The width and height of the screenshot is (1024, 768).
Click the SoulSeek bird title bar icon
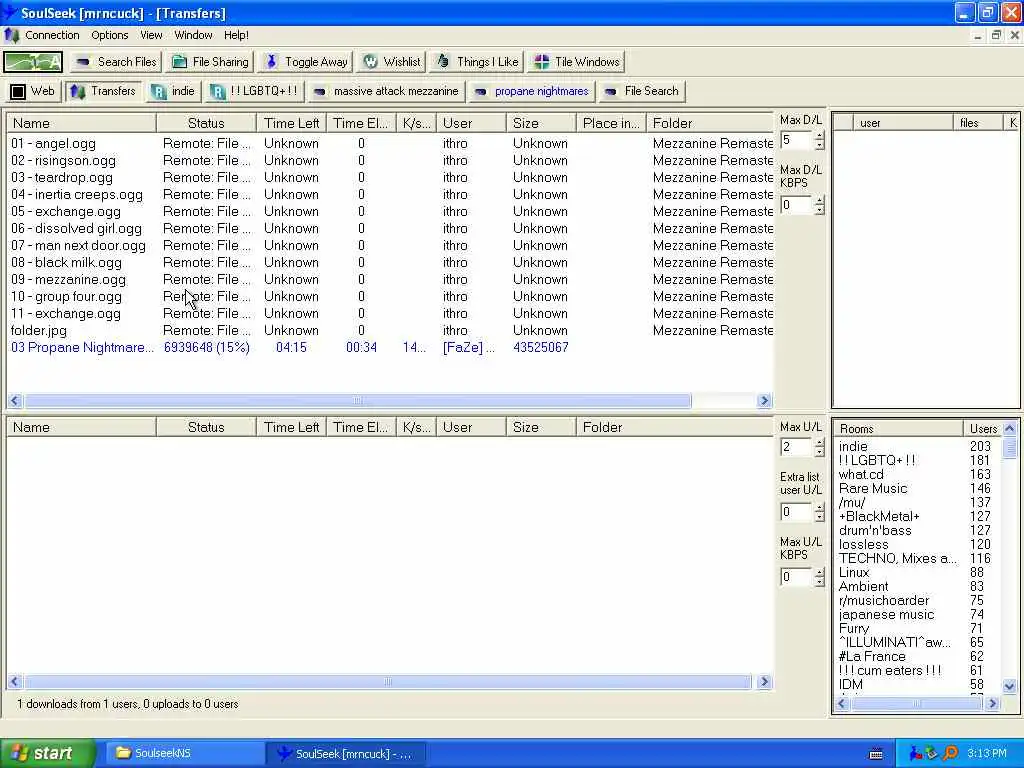click(9, 12)
